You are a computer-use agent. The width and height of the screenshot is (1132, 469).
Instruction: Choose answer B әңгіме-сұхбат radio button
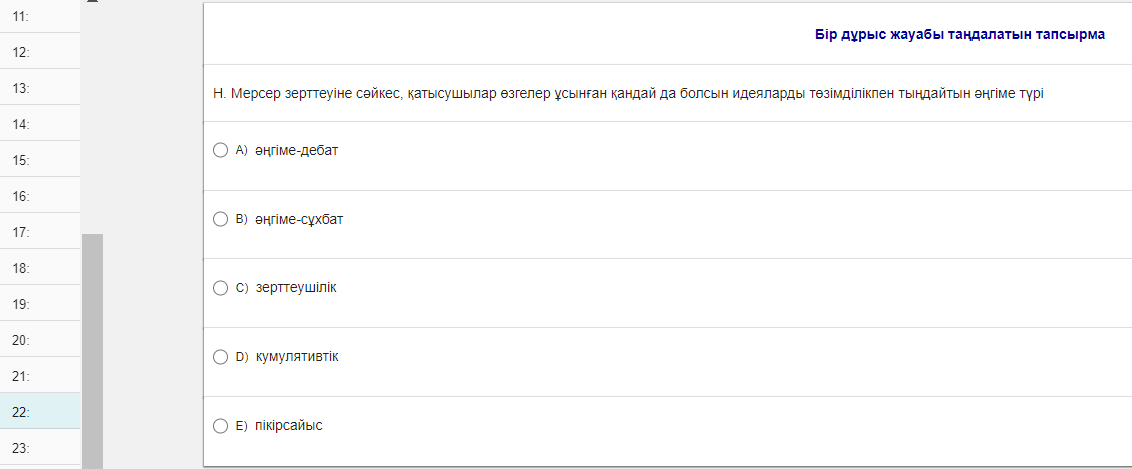point(221,219)
